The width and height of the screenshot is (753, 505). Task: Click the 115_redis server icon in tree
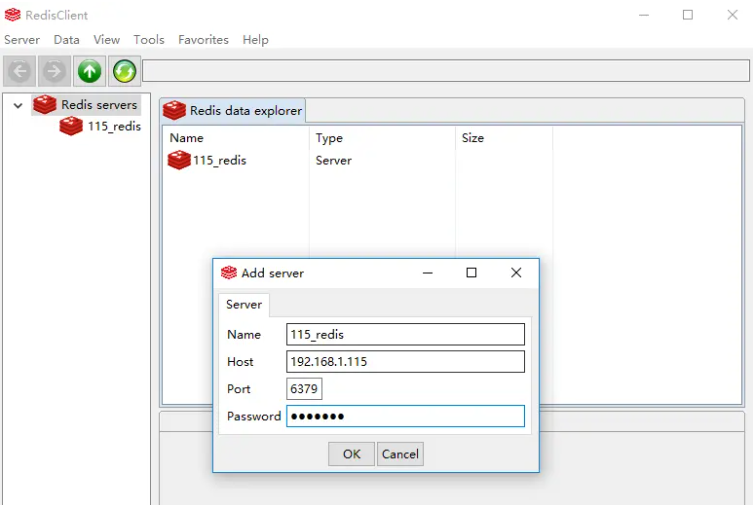71,126
